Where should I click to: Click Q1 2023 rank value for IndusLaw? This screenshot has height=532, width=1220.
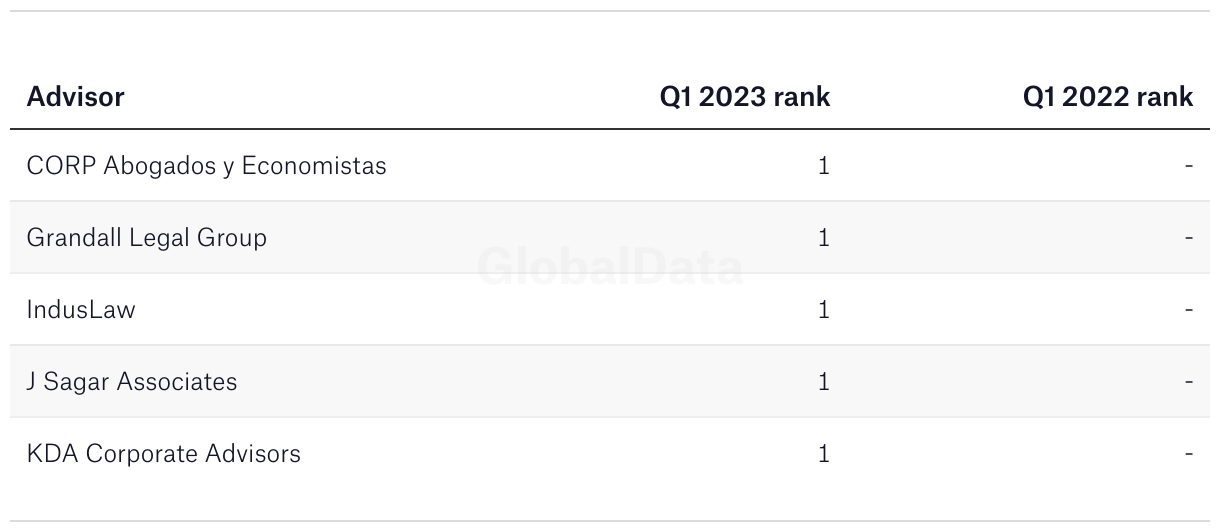823,310
